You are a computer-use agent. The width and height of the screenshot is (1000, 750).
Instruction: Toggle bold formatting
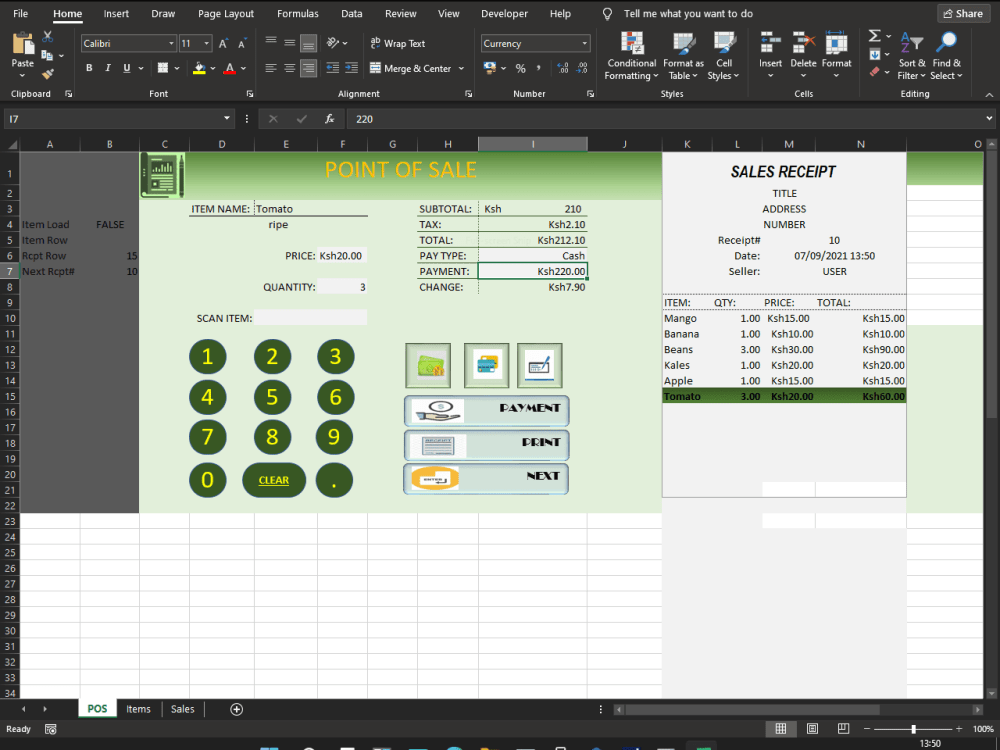(89, 66)
